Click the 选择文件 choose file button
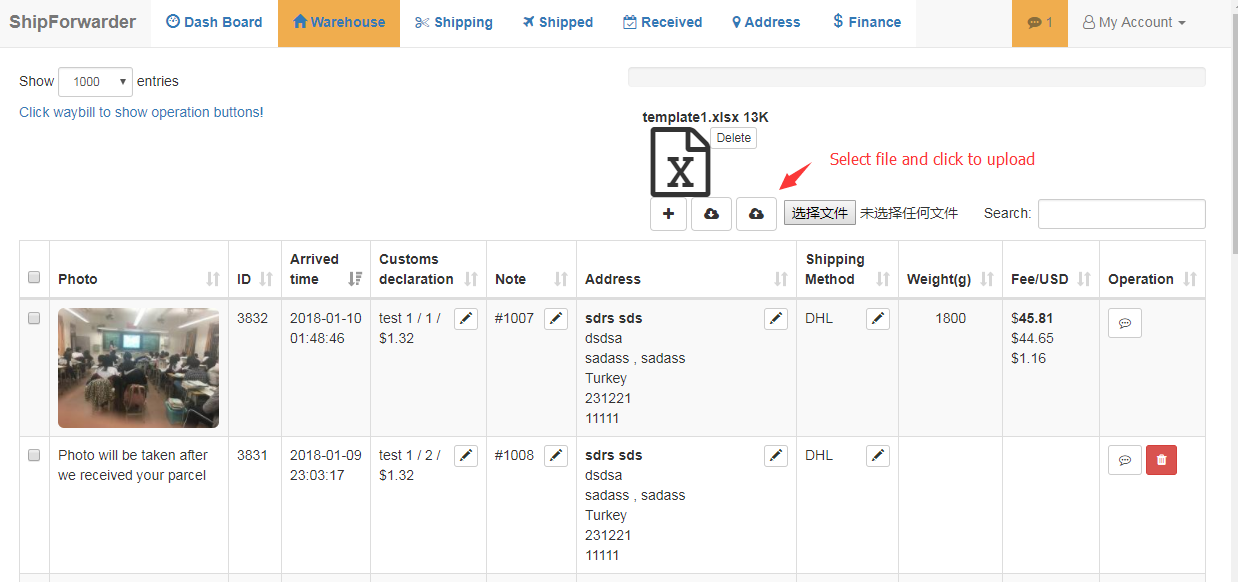1238x582 pixels. (x=820, y=213)
